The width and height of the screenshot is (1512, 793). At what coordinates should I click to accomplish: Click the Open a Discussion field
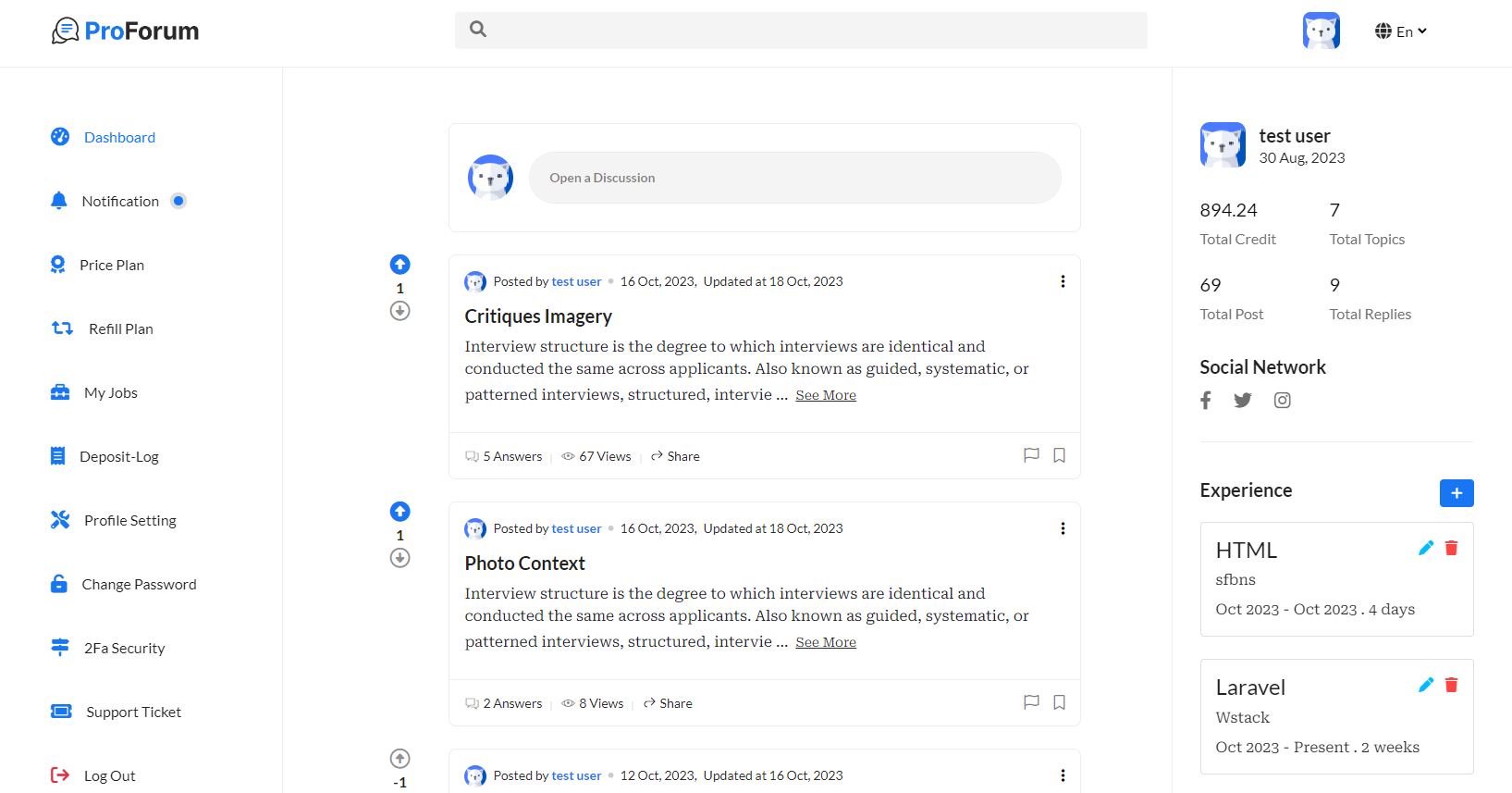coord(794,178)
